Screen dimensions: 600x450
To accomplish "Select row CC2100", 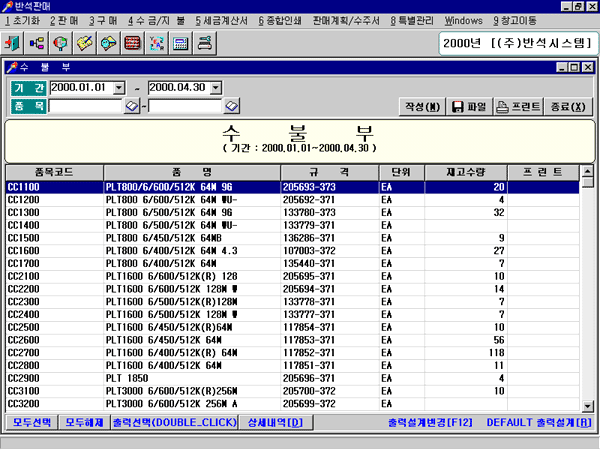I will pyautogui.click(x=293, y=276).
